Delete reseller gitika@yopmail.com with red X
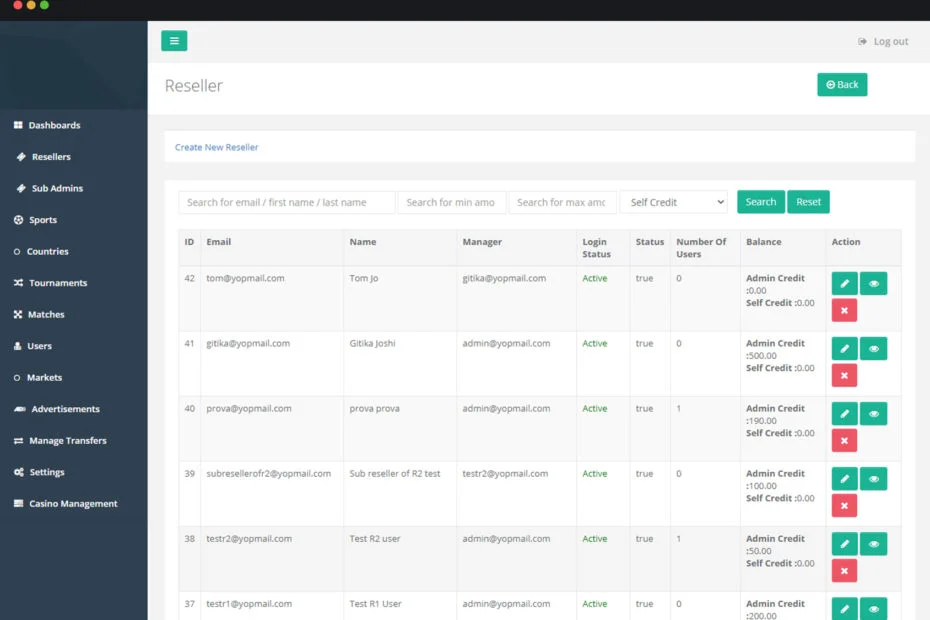This screenshot has width=930, height=620. click(844, 376)
